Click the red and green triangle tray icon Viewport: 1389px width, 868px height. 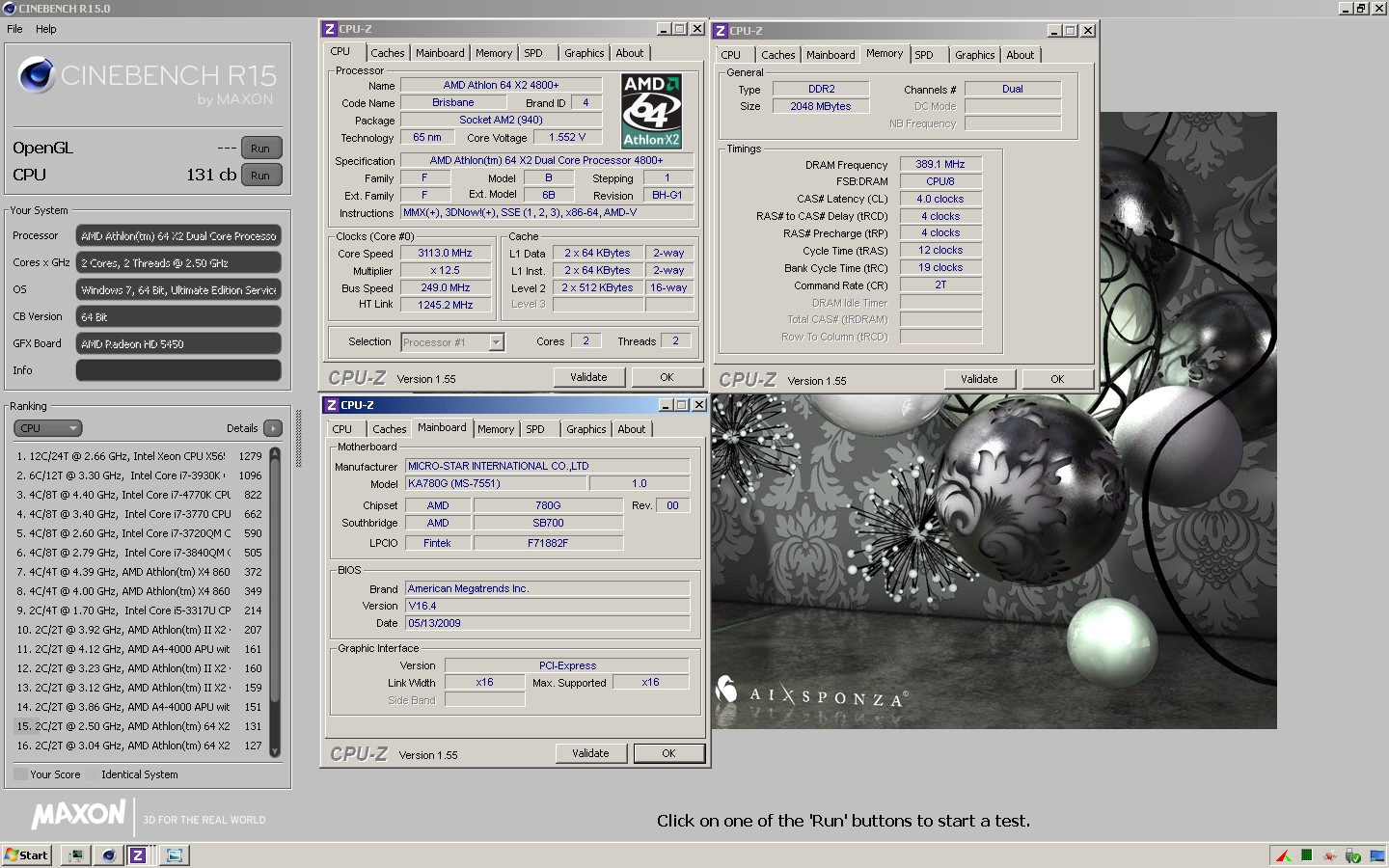pos(1284,855)
